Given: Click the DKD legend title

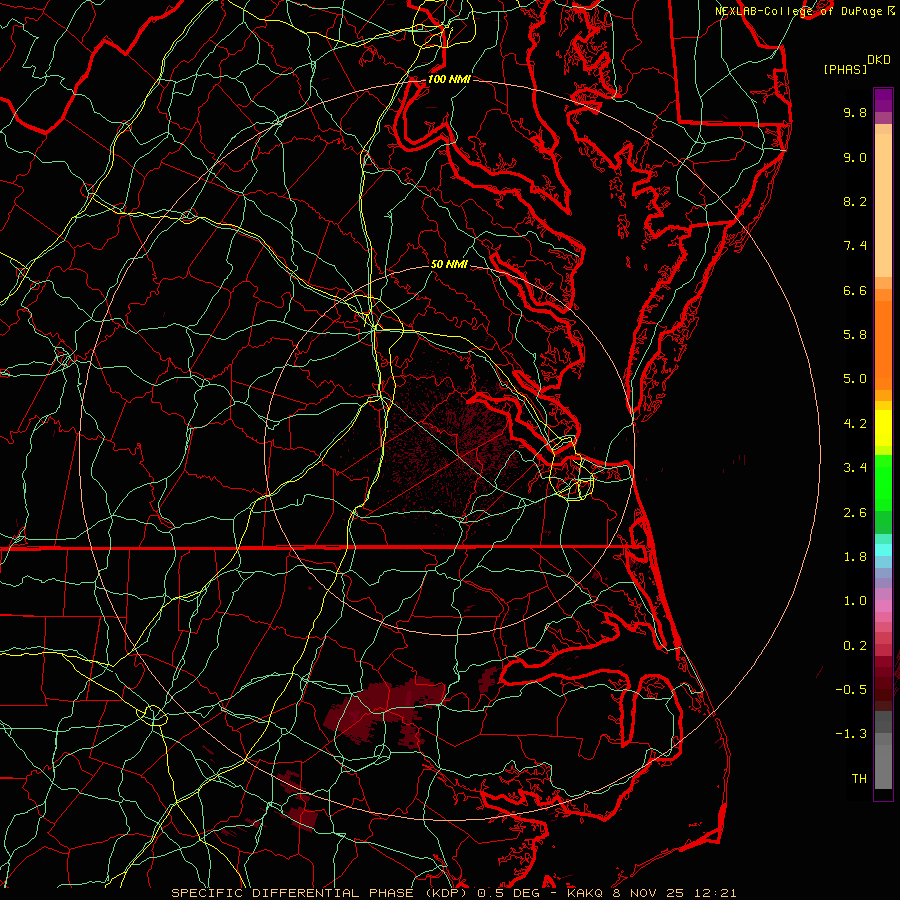Looking at the screenshot, I should [878, 60].
